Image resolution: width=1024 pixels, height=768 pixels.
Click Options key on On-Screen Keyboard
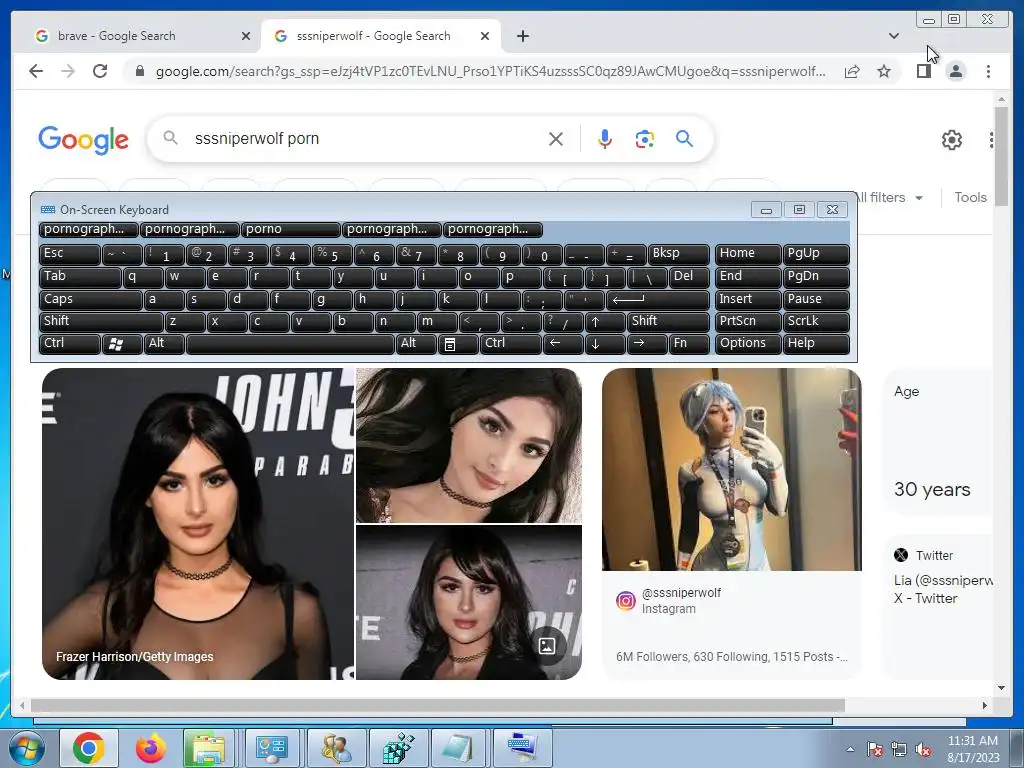[748, 344]
